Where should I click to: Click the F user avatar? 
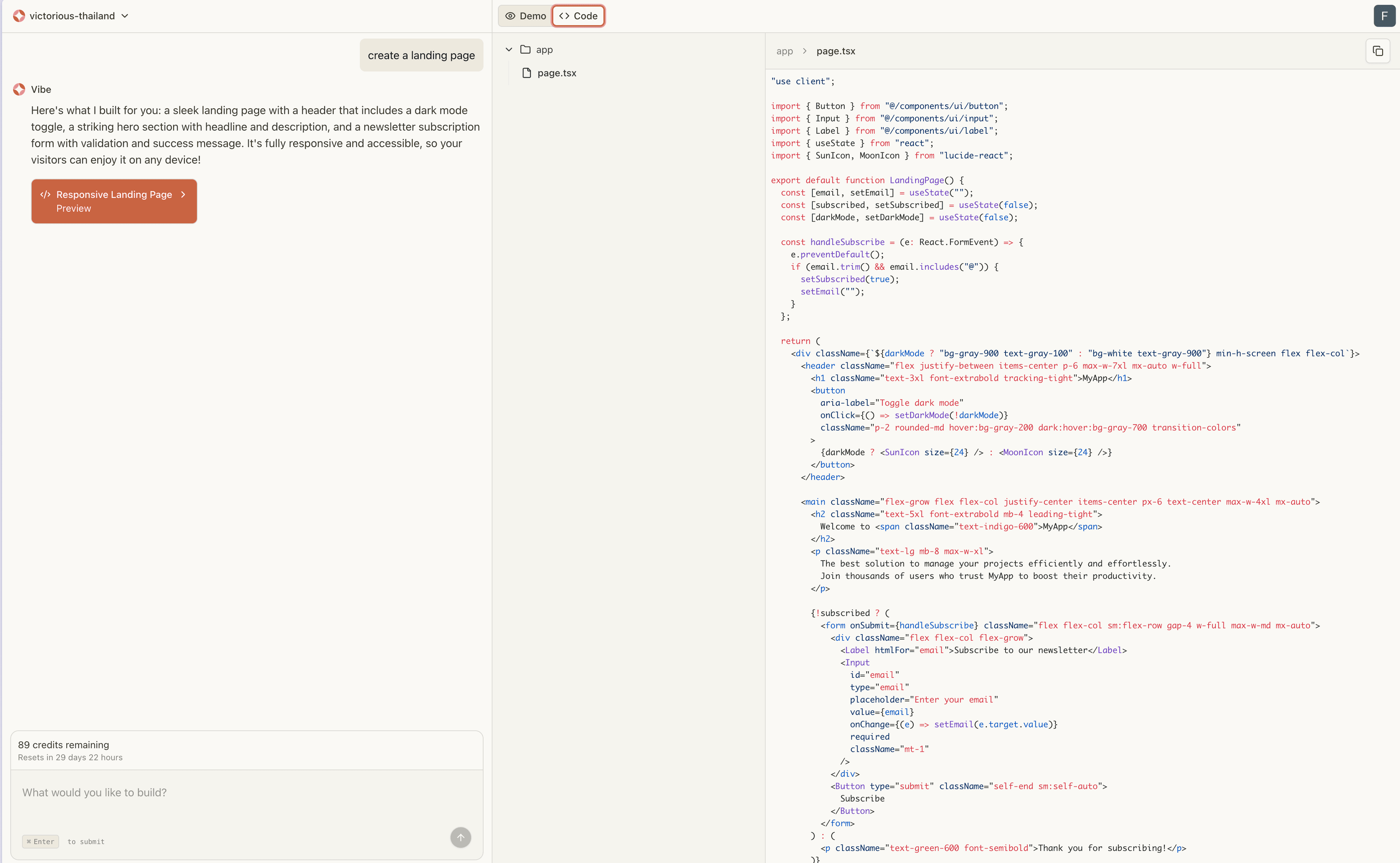click(x=1384, y=16)
